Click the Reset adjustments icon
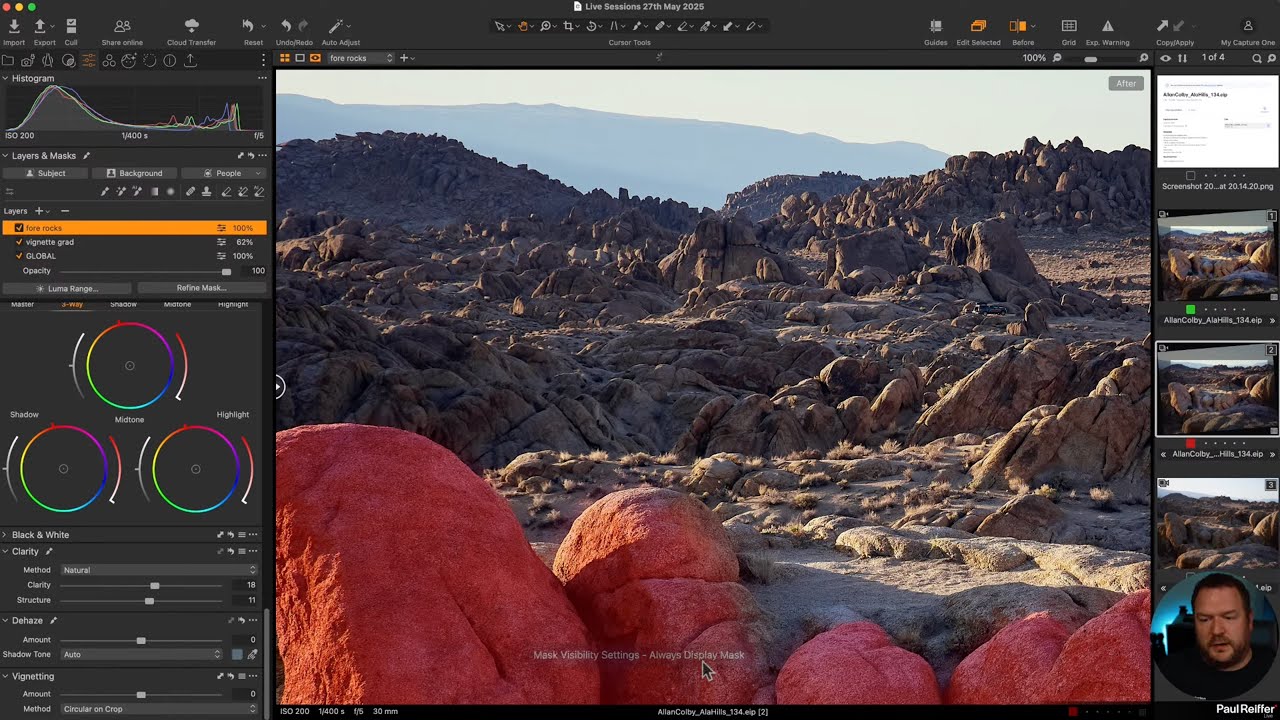The image size is (1280, 720). point(248,26)
